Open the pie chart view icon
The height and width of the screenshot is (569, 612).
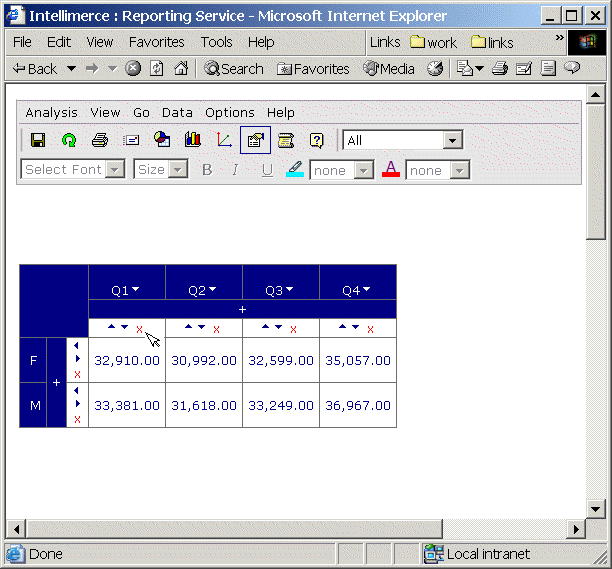click(x=162, y=139)
